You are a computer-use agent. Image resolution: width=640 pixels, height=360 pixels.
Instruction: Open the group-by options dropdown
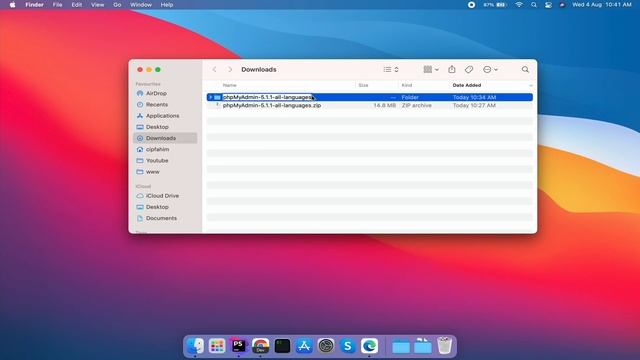pyautogui.click(x=431, y=70)
